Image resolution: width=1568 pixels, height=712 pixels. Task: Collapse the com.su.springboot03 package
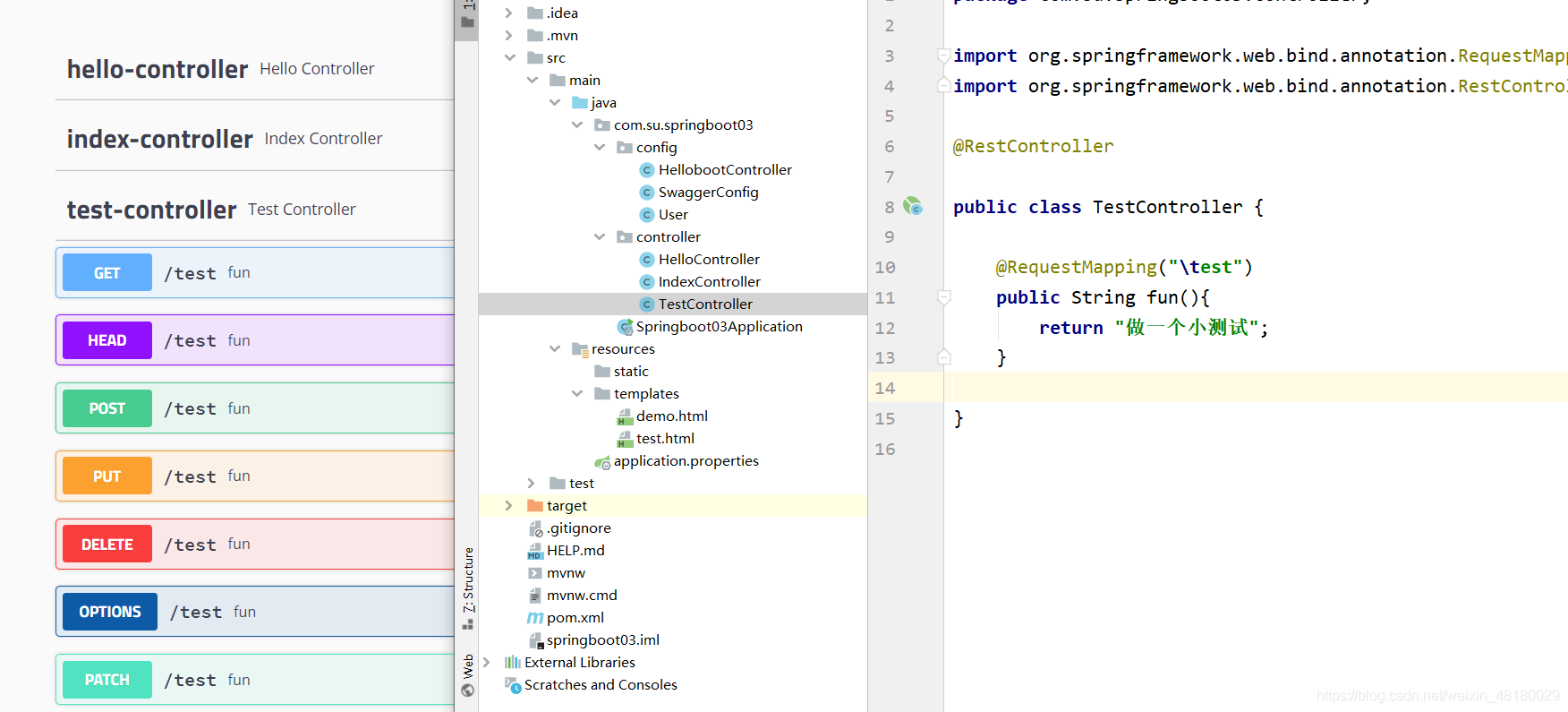pyautogui.click(x=577, y=124)
